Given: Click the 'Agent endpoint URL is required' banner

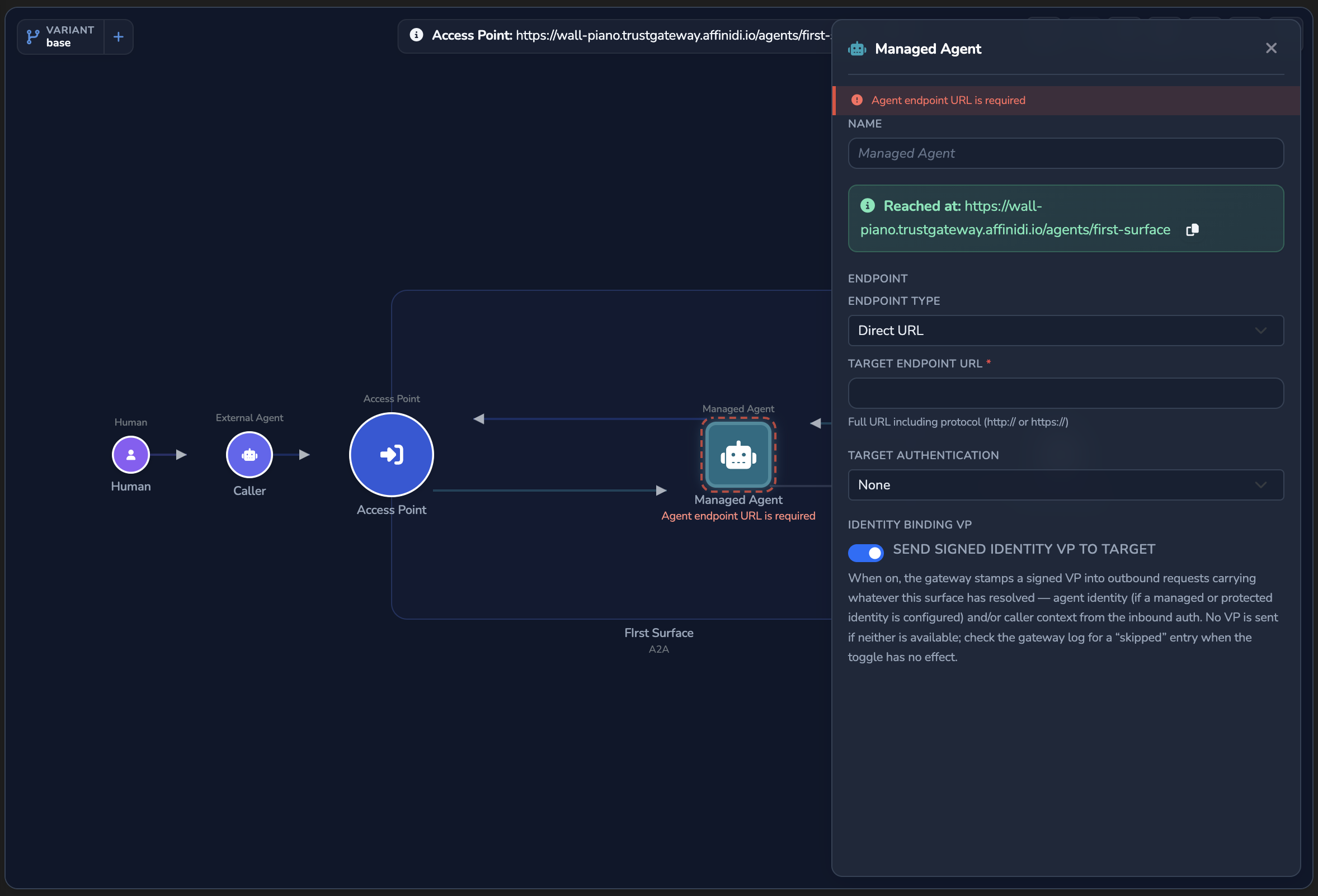Looking at the screenshot, I should point(1066,100).
